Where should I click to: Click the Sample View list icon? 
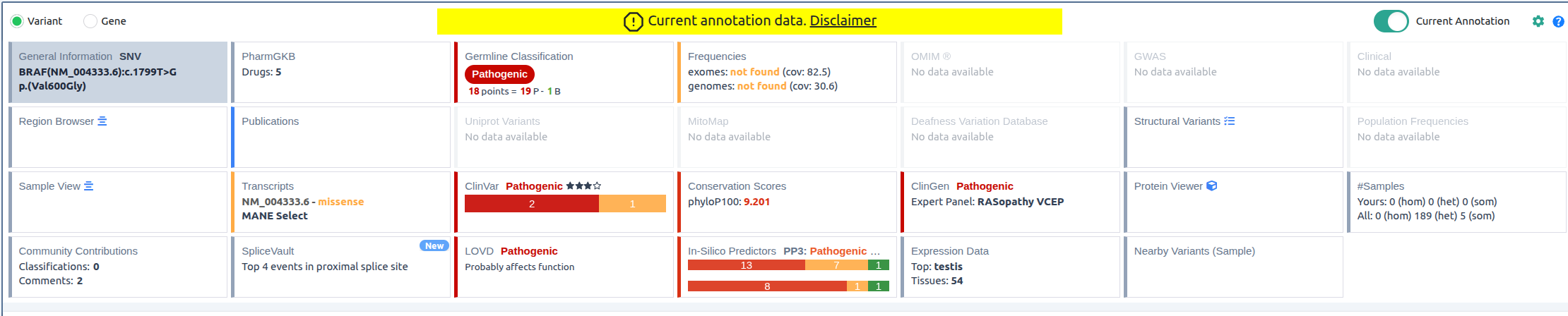click(x=89, y=186)
